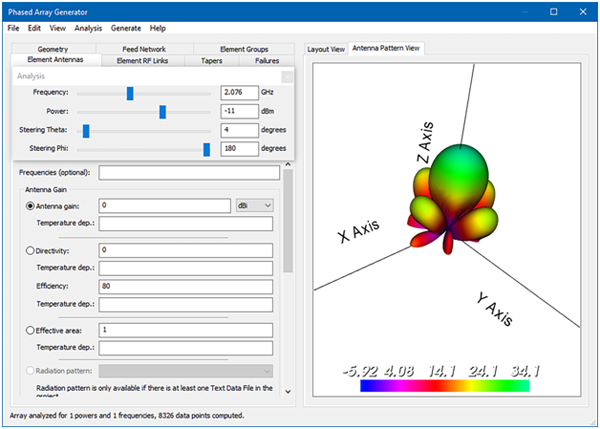Screen dimensions: 600x429
Task: Select the Antenna gain radio button
Action: (30, 206)
